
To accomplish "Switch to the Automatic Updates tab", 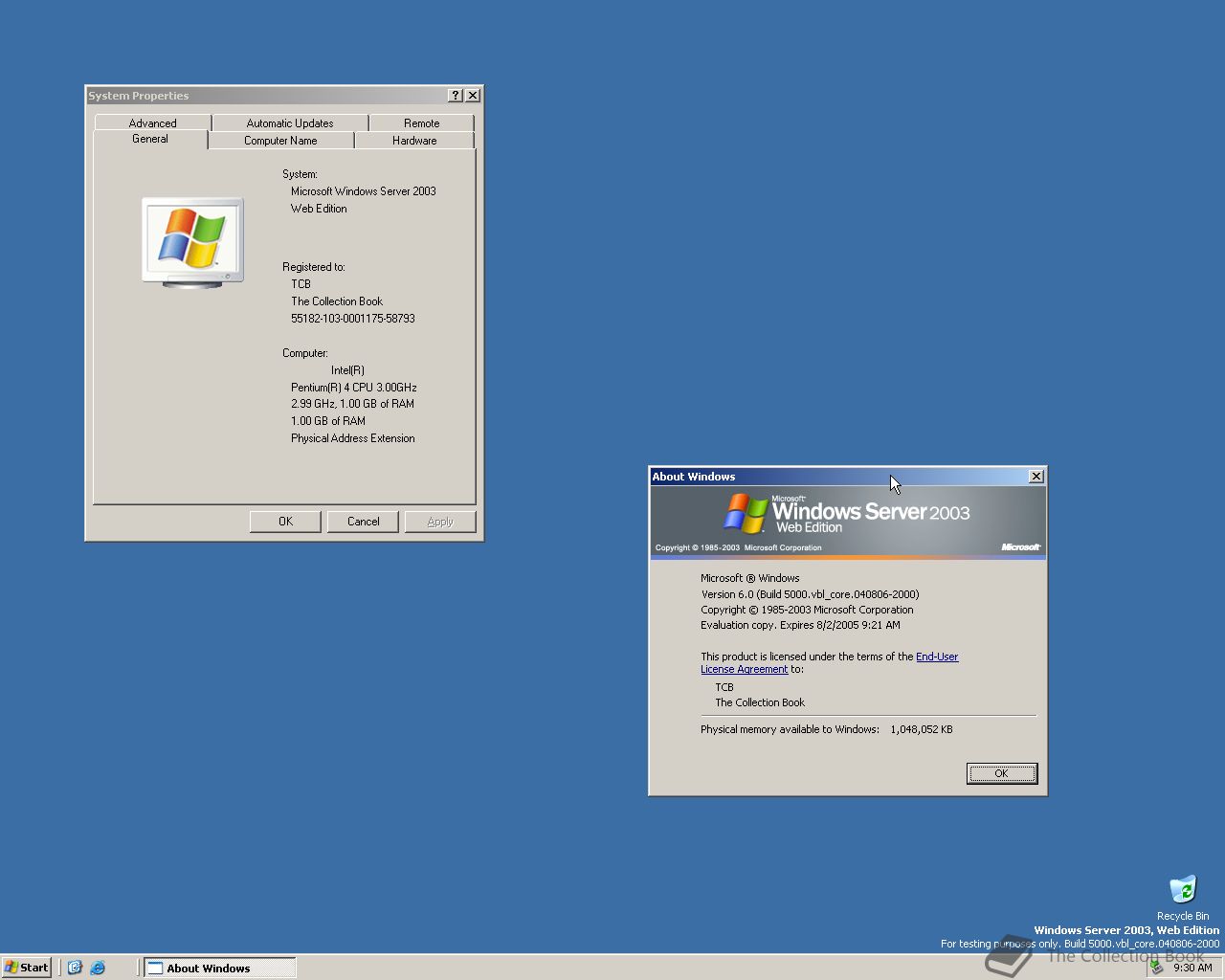I will pyautogui.click(x=290, y=122).
